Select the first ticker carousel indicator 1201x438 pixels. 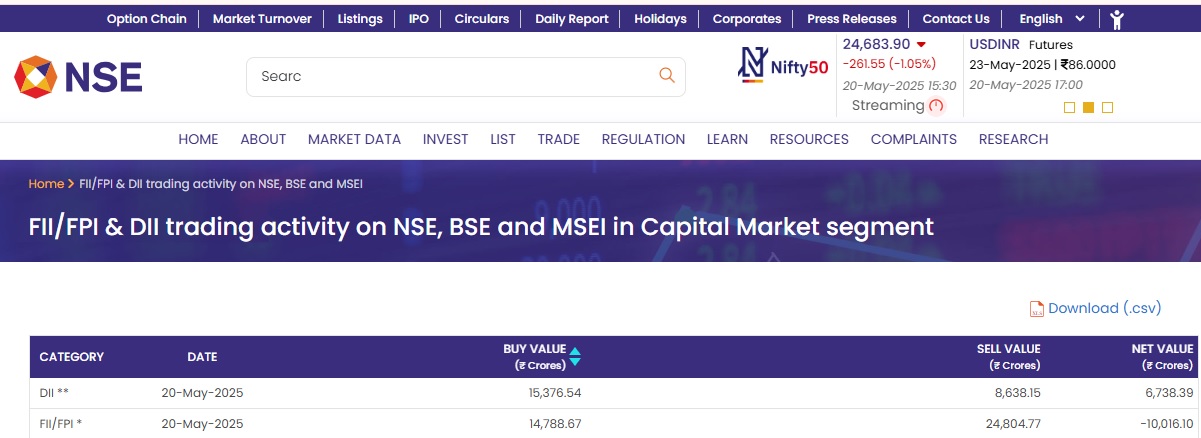coord(1069,108)
